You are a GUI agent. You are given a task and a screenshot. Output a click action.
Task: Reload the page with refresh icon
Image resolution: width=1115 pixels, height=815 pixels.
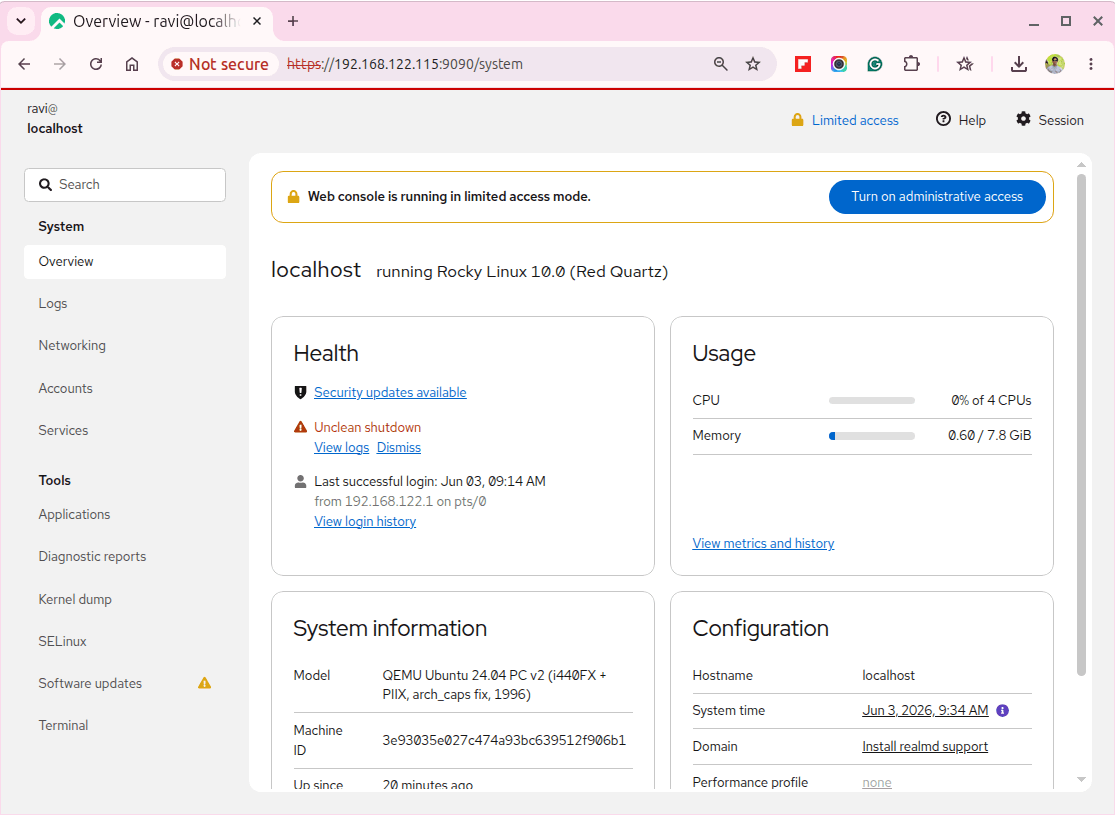click(96, 64)
